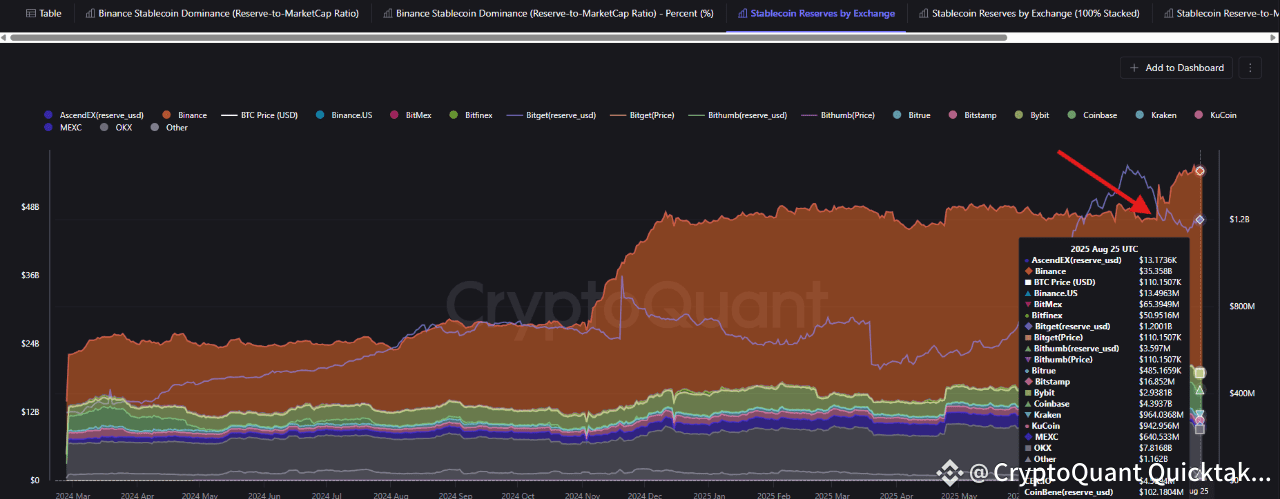Image resolution: width=1280 pixels, height=499 pixels.
Task: Toggle the Bybit legend entry
Action: (1032, 115)
